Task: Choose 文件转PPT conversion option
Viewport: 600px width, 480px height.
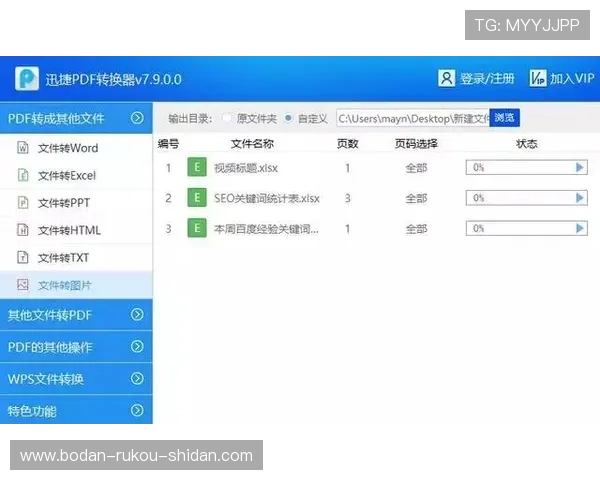Action: (76, 202)
